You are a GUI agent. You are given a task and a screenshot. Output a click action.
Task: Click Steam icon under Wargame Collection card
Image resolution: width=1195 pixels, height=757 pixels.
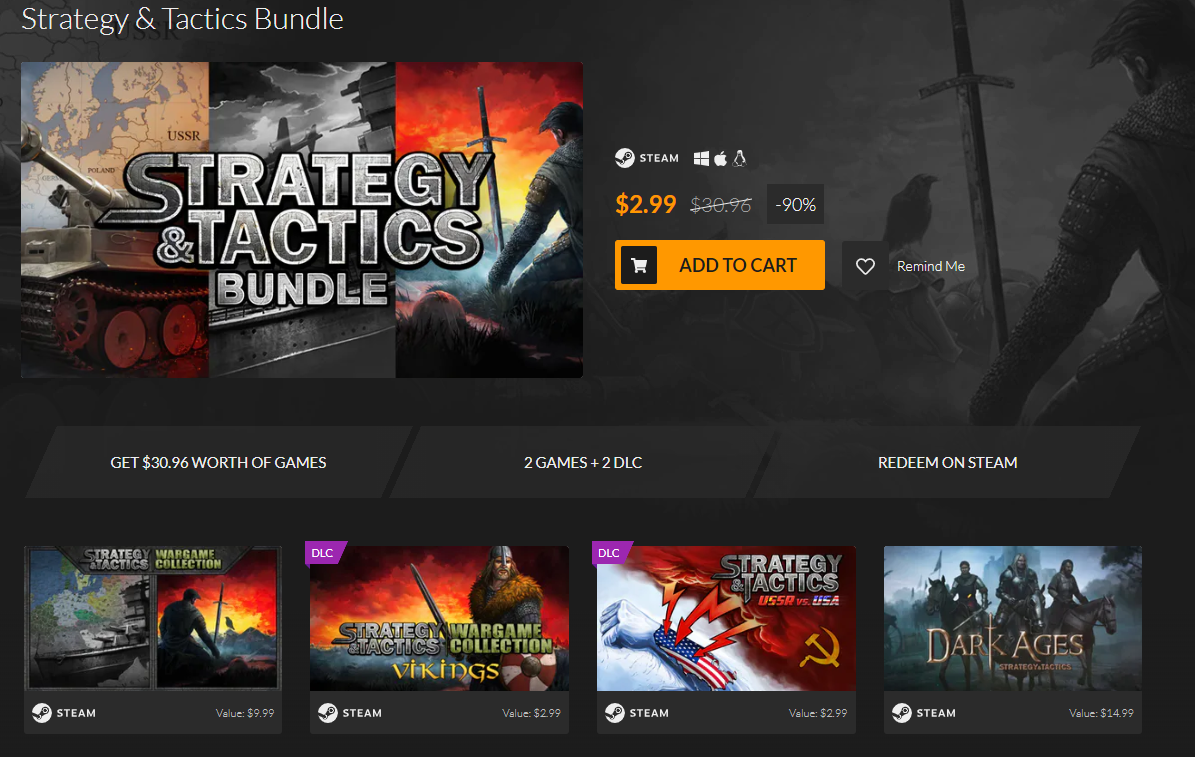click(42, 713)
